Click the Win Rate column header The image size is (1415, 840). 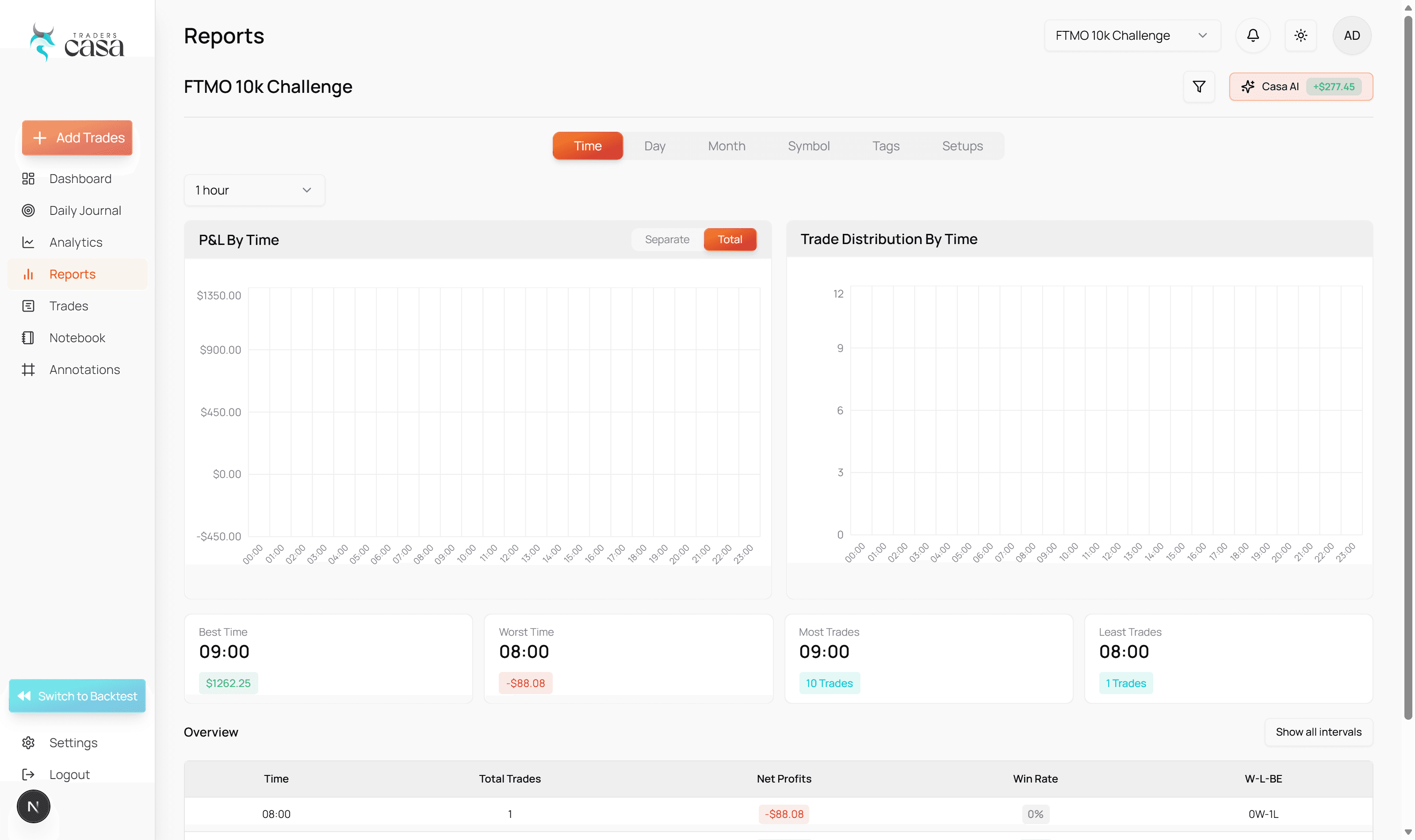tap(1035, 778)
